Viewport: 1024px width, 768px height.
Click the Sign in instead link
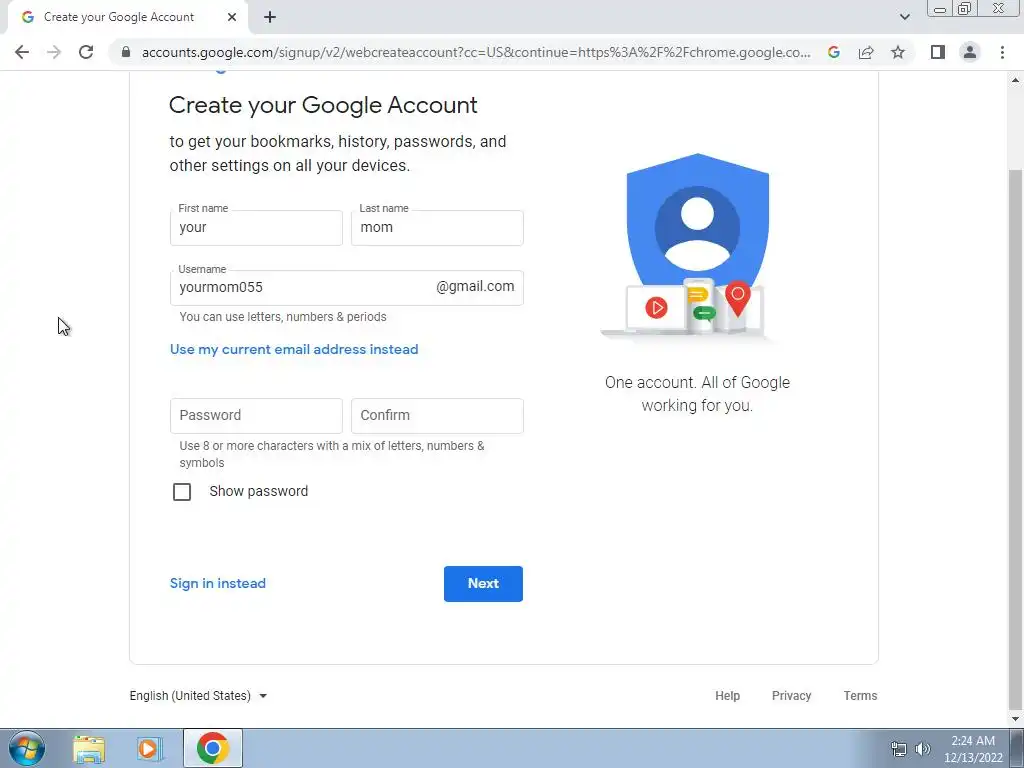(x=217, y=583)
